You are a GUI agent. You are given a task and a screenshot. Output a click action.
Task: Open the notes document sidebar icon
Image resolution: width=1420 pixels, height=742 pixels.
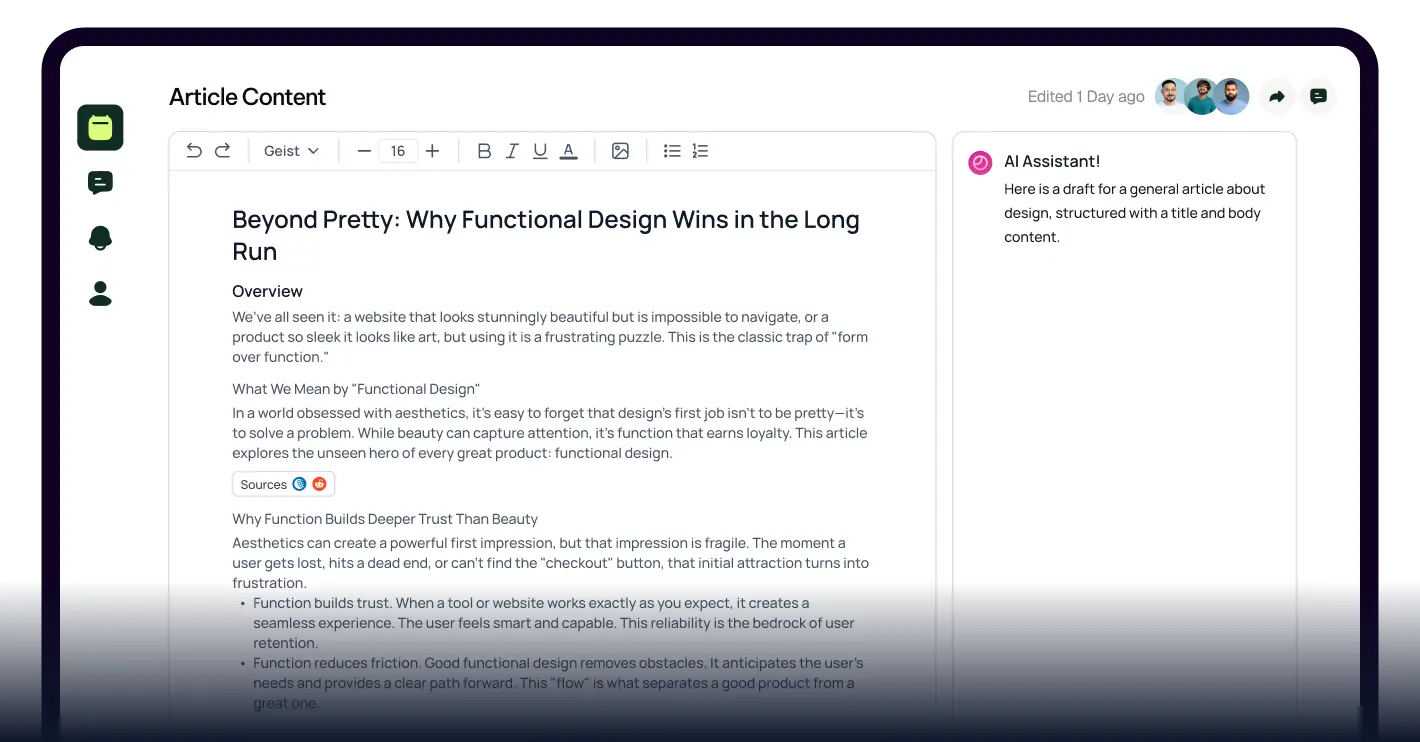click(x=99, y=128)
